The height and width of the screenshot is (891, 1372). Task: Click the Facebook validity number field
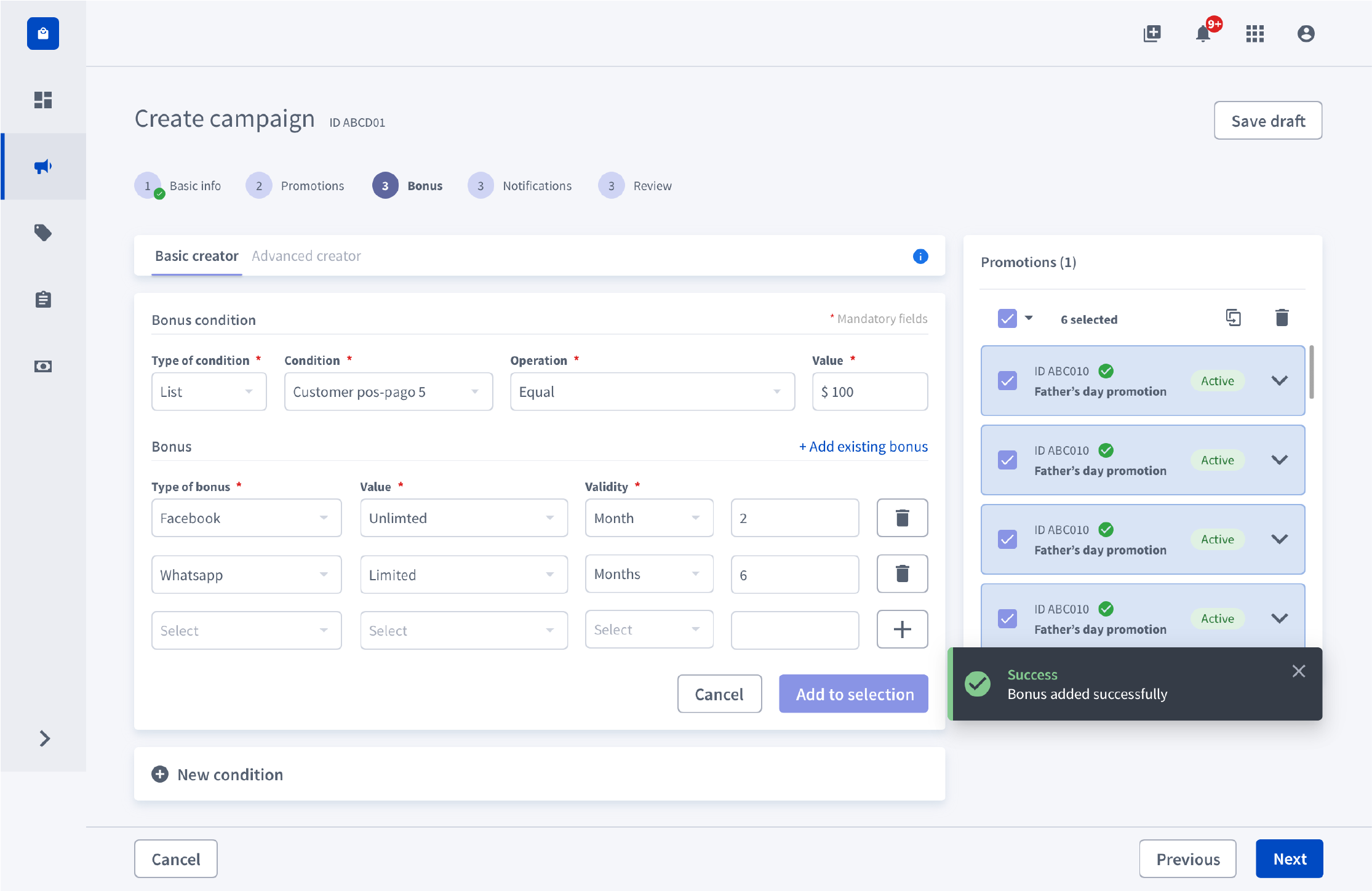click(x=795, y=517)
